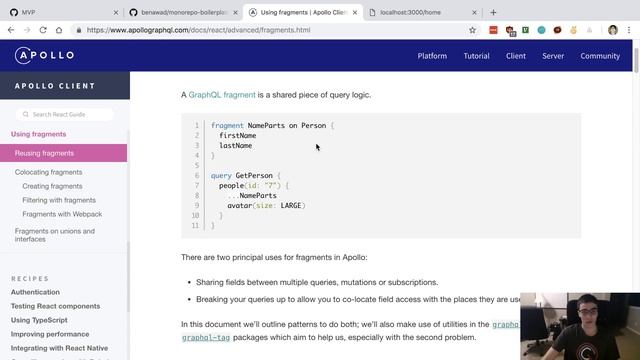This screenshot has height=360, width=640.
Task: Open the Authentication recipe
Action: [x=35, y=292]
